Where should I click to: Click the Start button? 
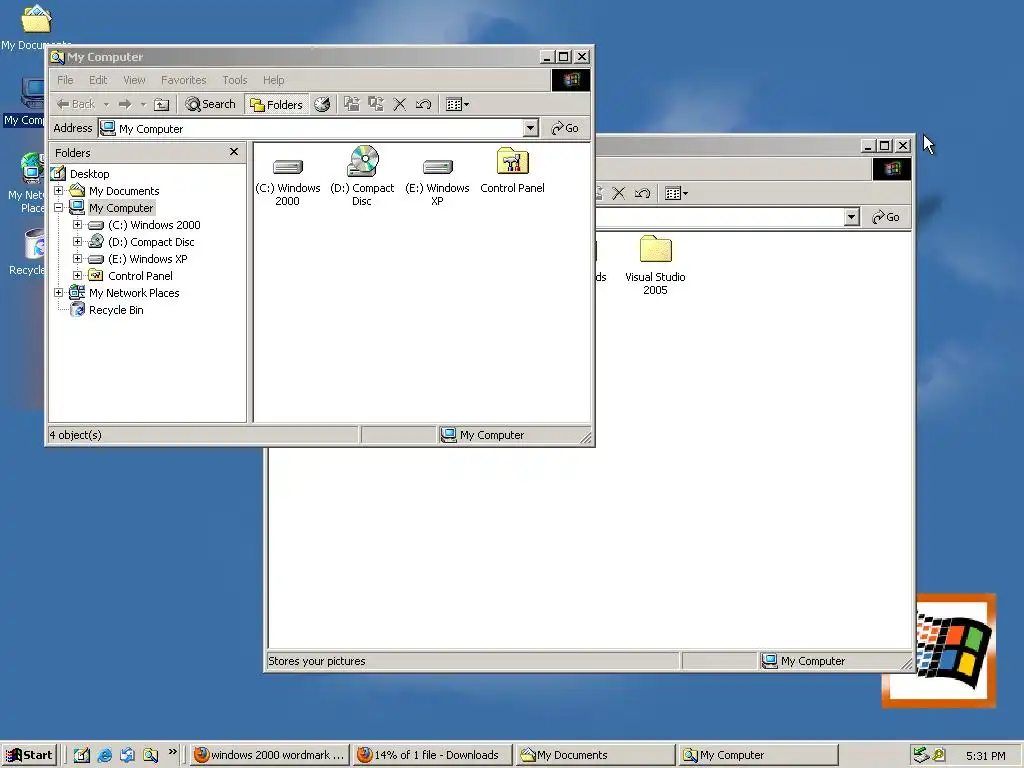coord(29,755)
